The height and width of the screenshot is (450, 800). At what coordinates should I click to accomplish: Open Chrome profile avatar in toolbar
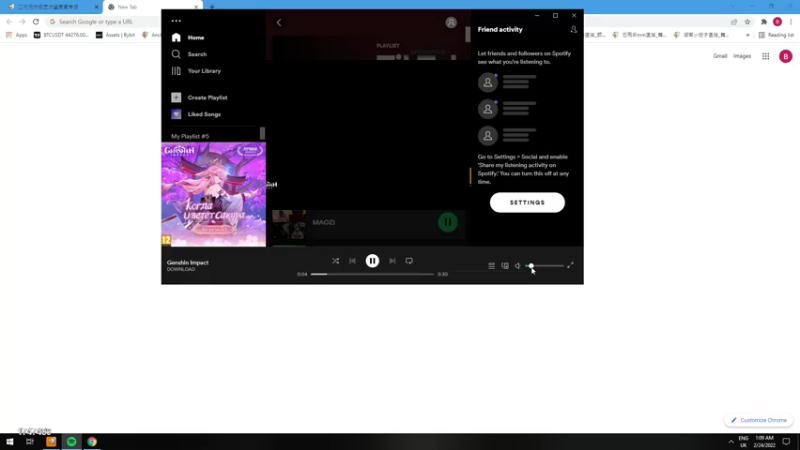pyautogui.click(x=778, y=22)
